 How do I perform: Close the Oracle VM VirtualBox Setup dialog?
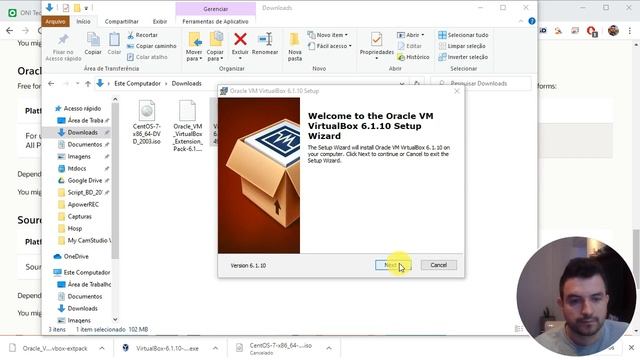coord(457,91)
